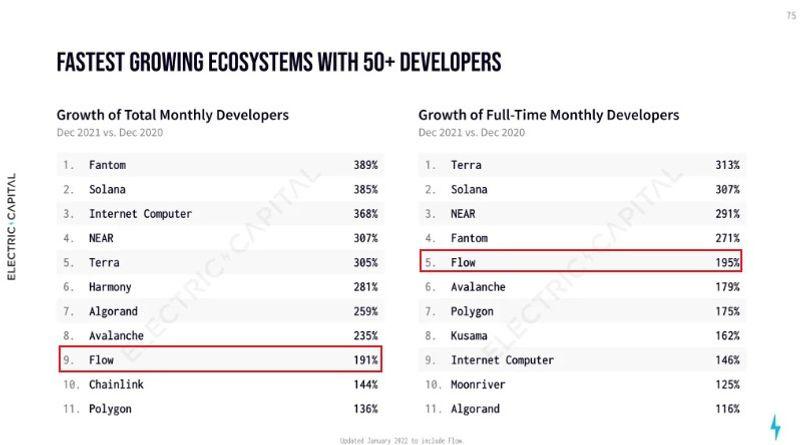
Task: Click the Avalanche row showing 179%
Action: [581, 287]
